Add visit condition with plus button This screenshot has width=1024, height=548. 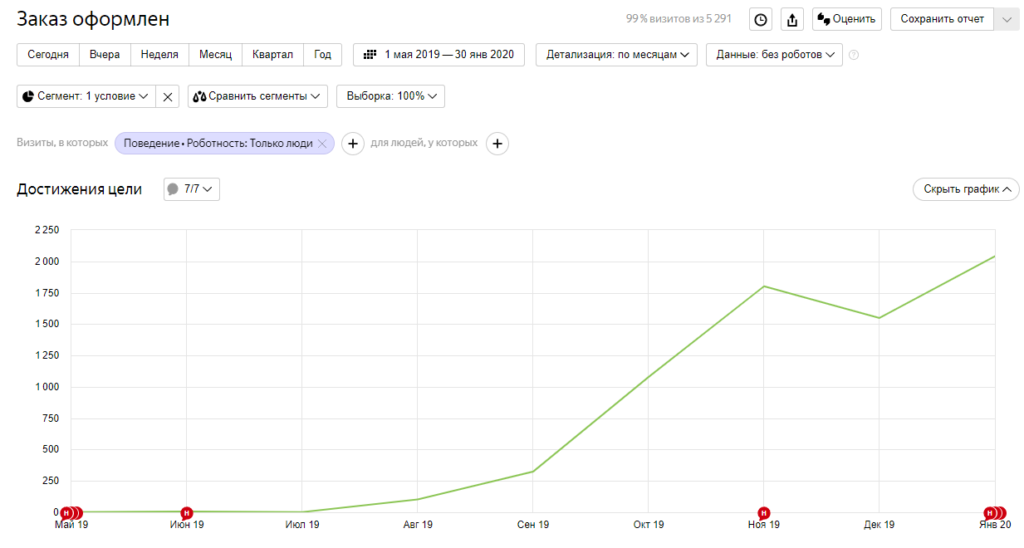click(x=353, y=144)
